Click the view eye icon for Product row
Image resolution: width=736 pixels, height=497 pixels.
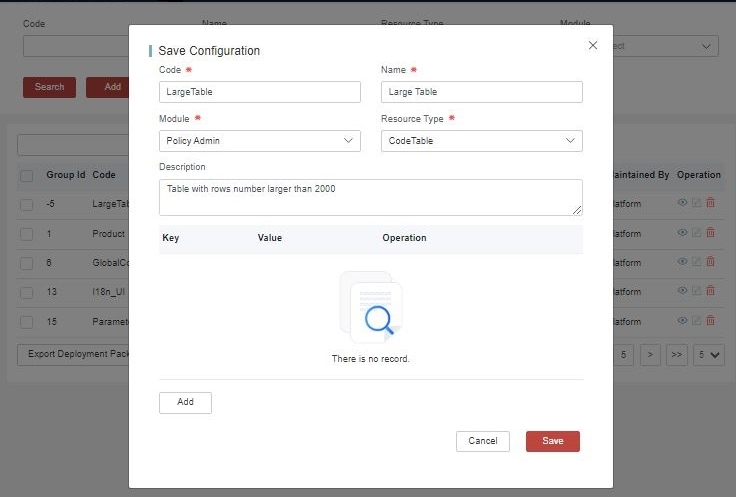click(682, 233)
